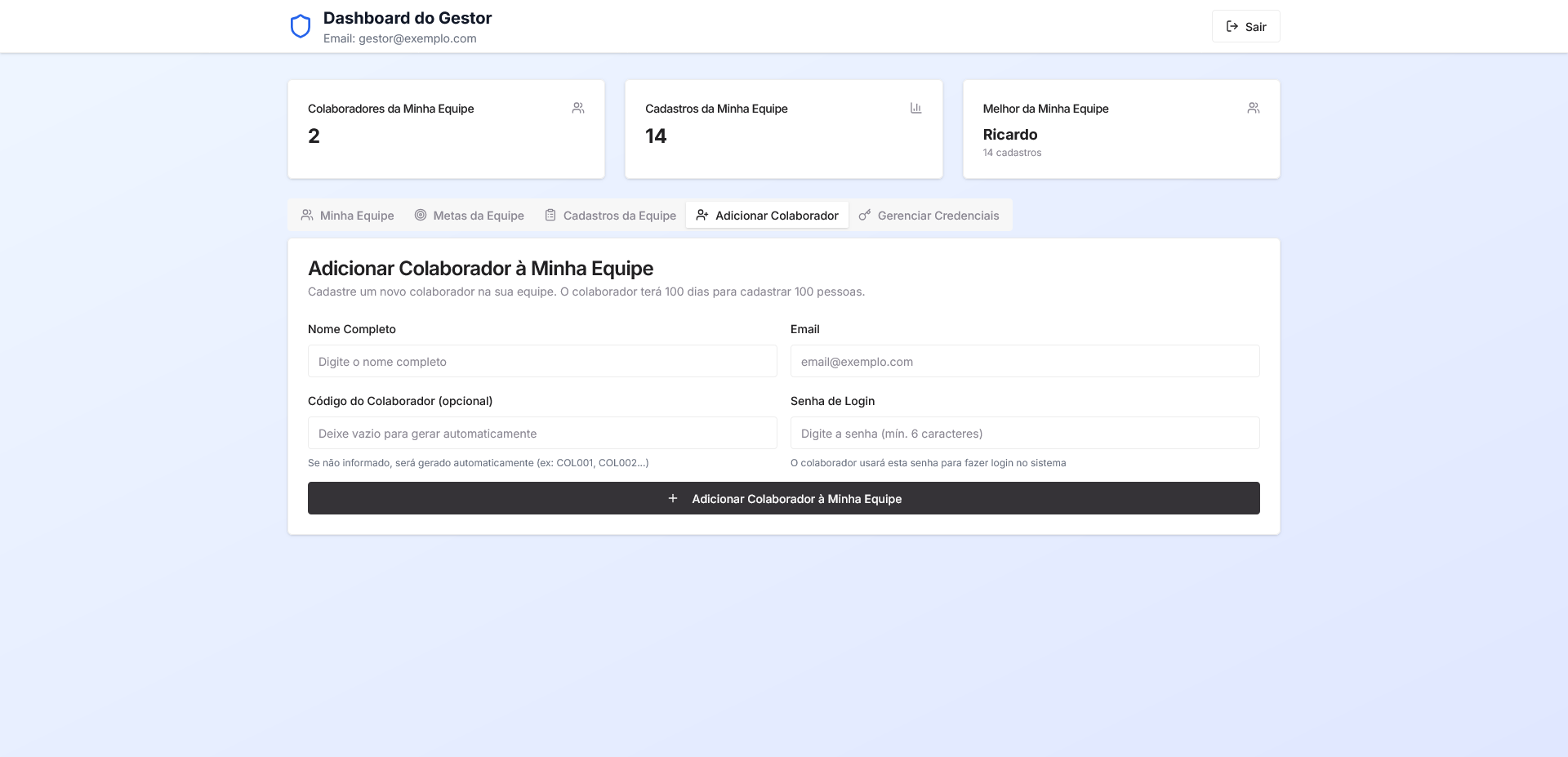The image size is (1568, 757).
Task: Focus the Nome Completo input field
Action: (542, 361)
